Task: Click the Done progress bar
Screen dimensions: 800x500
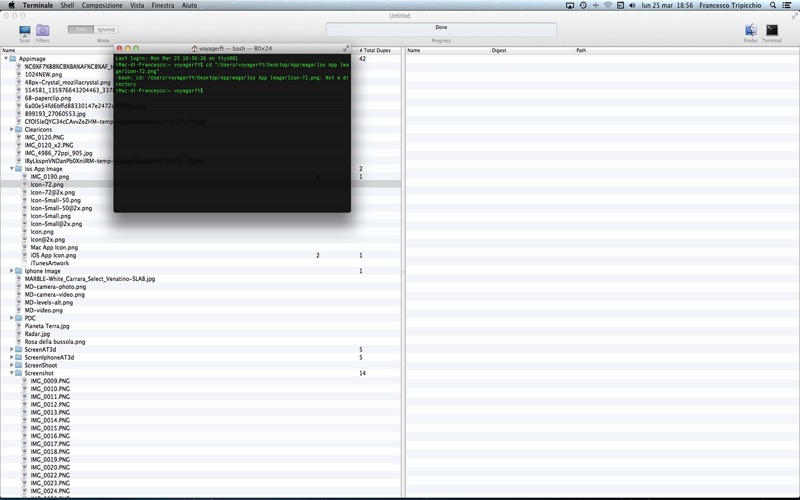Action: pyautogui.click(x=441, y=30)
